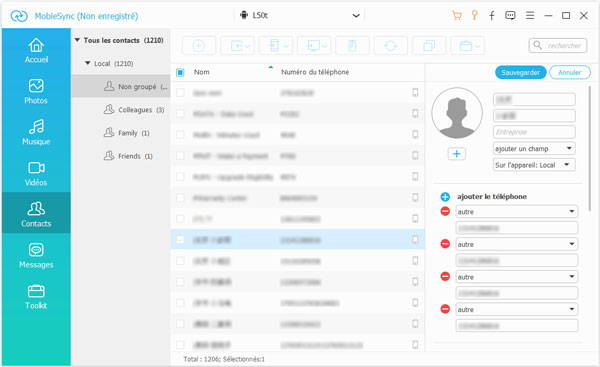
Task: Click the contact avatar picture
Action: (x=457, y=113)
